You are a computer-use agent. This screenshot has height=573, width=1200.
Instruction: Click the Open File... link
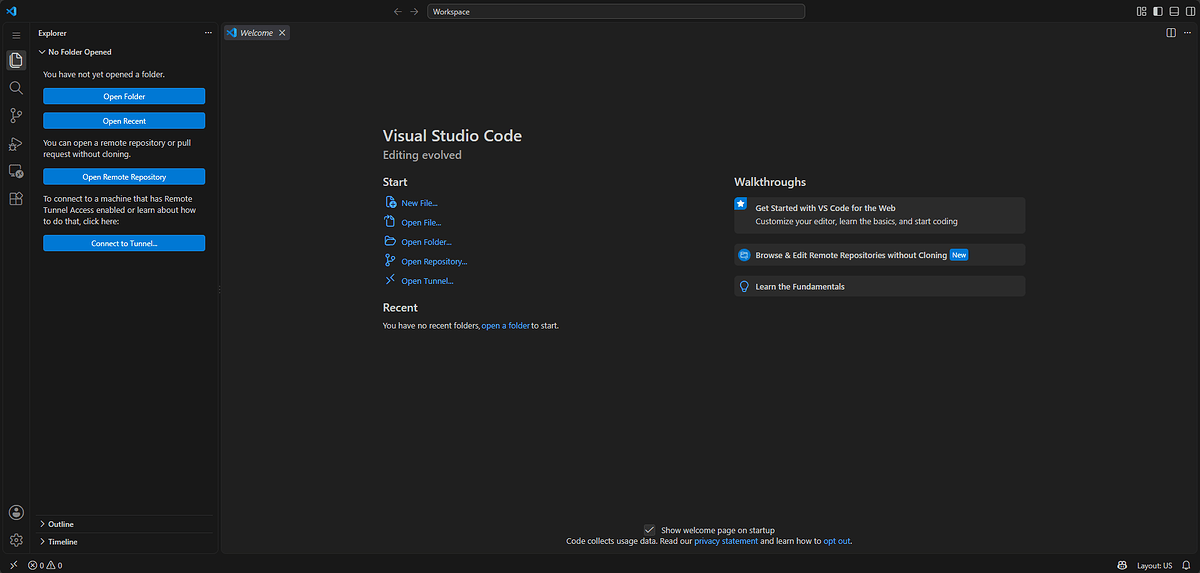pos(421,223)
